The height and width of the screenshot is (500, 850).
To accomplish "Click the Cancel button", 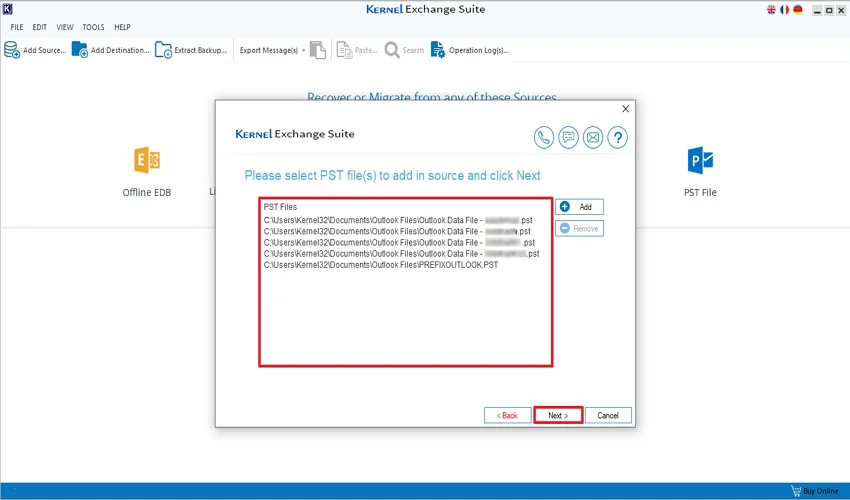I will click(x=608, y=415).
